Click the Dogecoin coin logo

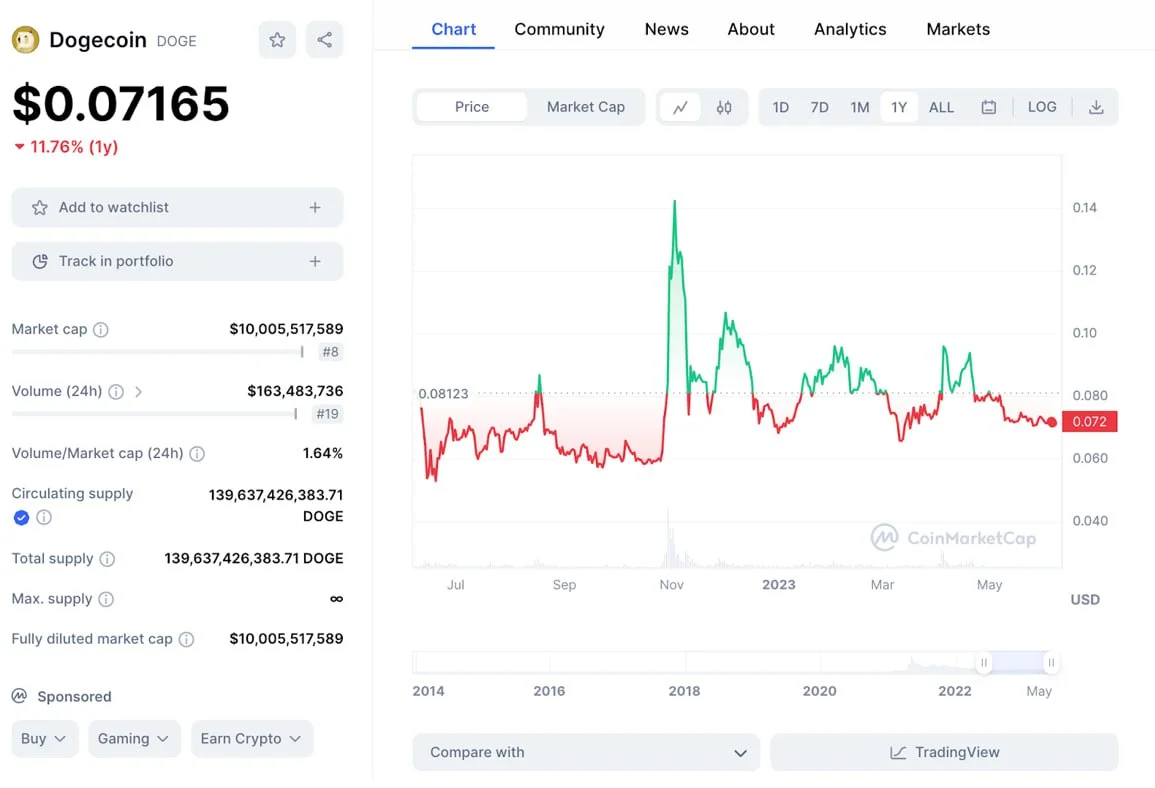point(26,40)
